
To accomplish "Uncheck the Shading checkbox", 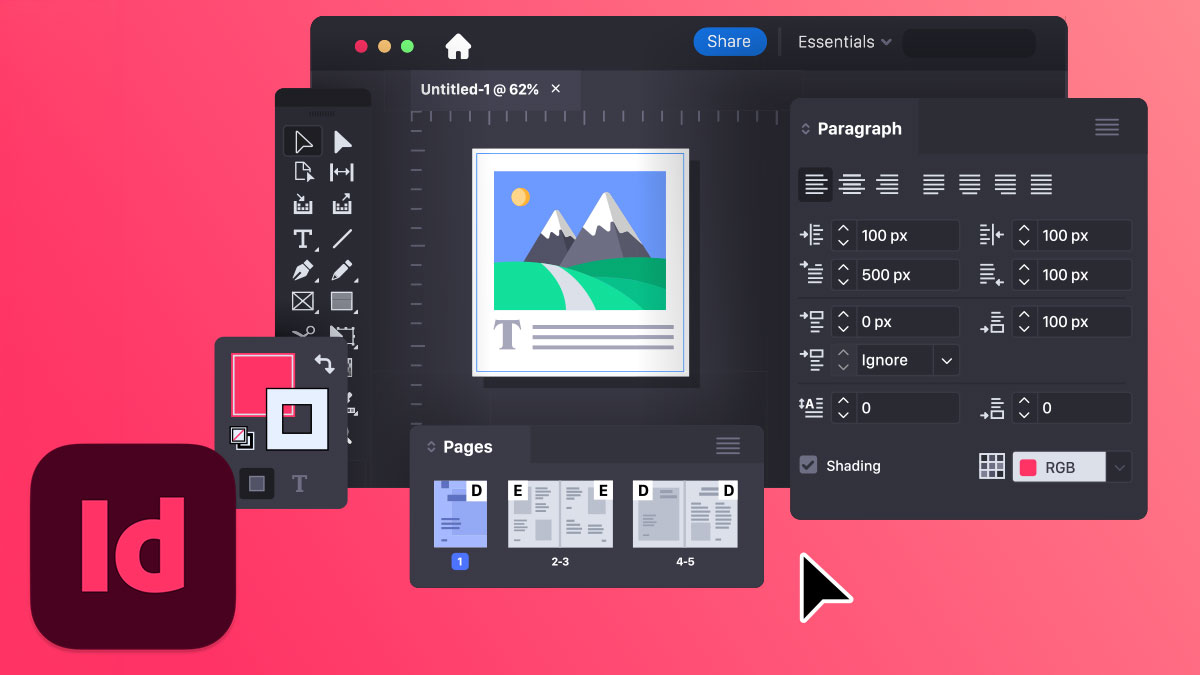I will (x=808, y=465).
